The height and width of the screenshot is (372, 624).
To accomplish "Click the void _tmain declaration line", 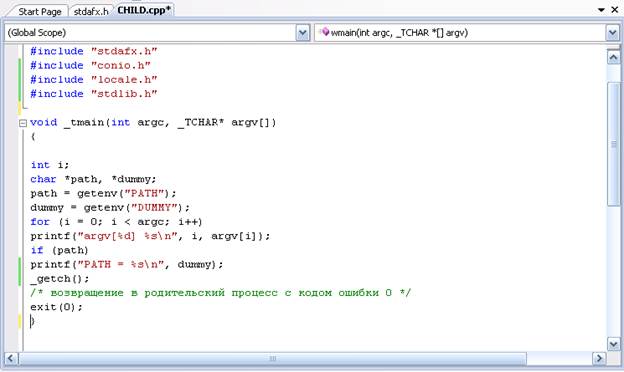I will 153,123.
